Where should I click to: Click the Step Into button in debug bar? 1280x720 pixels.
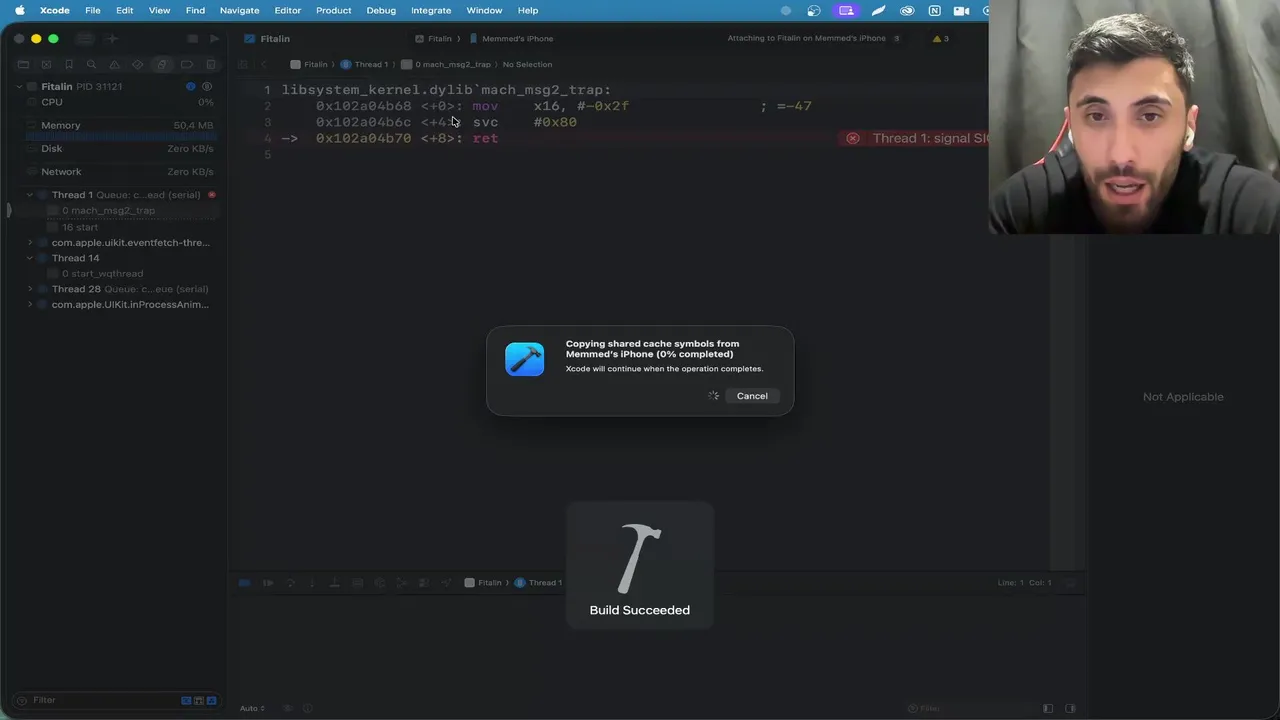[312, 583]
